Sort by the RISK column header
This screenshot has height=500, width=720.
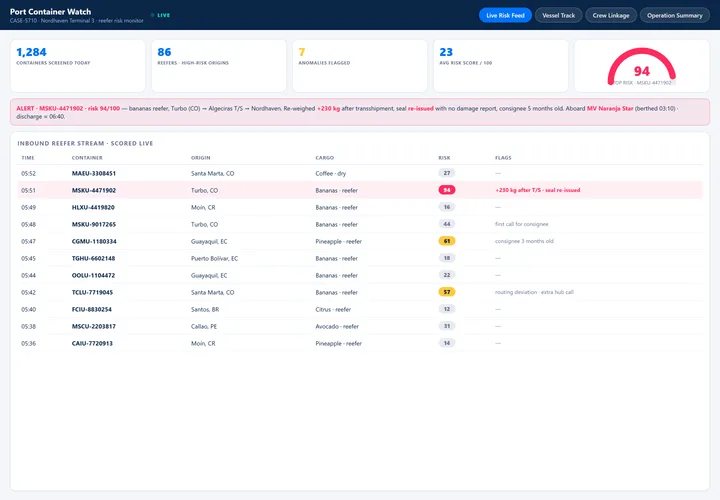(444, 158)
